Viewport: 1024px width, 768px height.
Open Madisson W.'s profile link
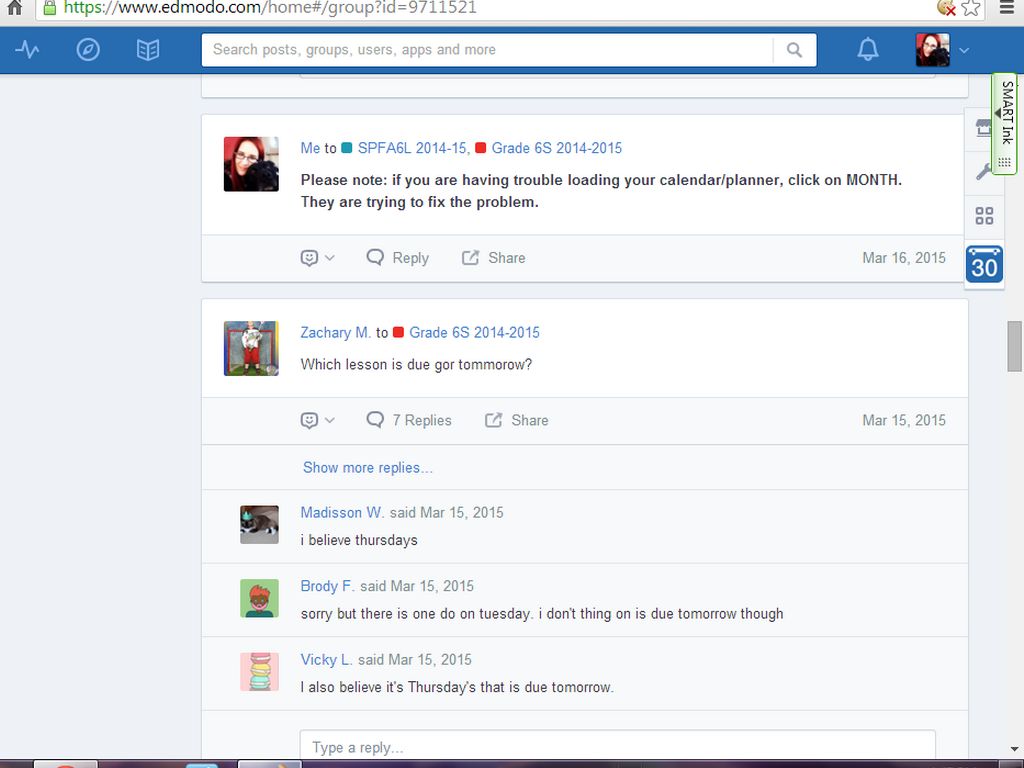coord(342,513)
